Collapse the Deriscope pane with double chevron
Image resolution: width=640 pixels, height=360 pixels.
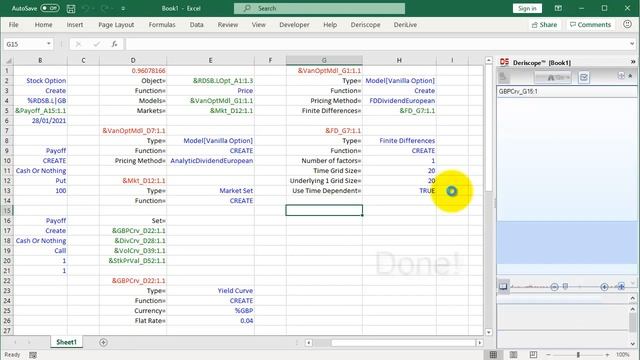pos(633,62)
